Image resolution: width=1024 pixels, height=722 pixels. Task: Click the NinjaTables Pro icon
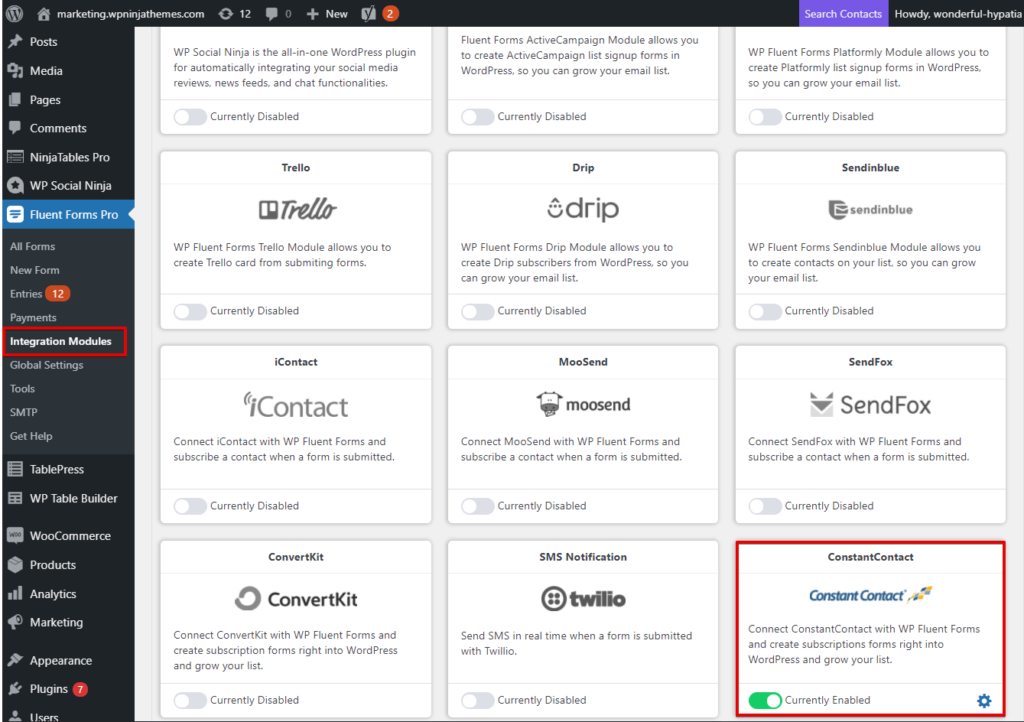pos(15,157)
